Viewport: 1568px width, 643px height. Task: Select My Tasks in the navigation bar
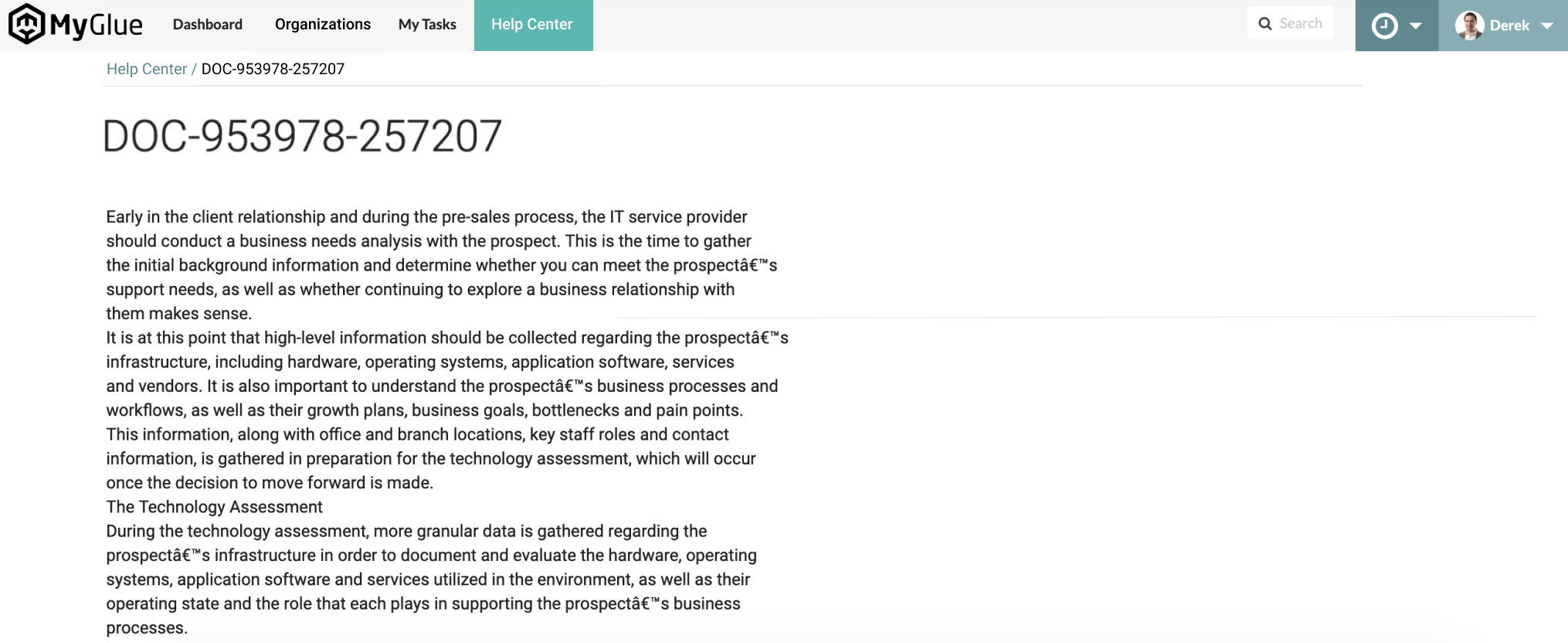coord(427,25)
